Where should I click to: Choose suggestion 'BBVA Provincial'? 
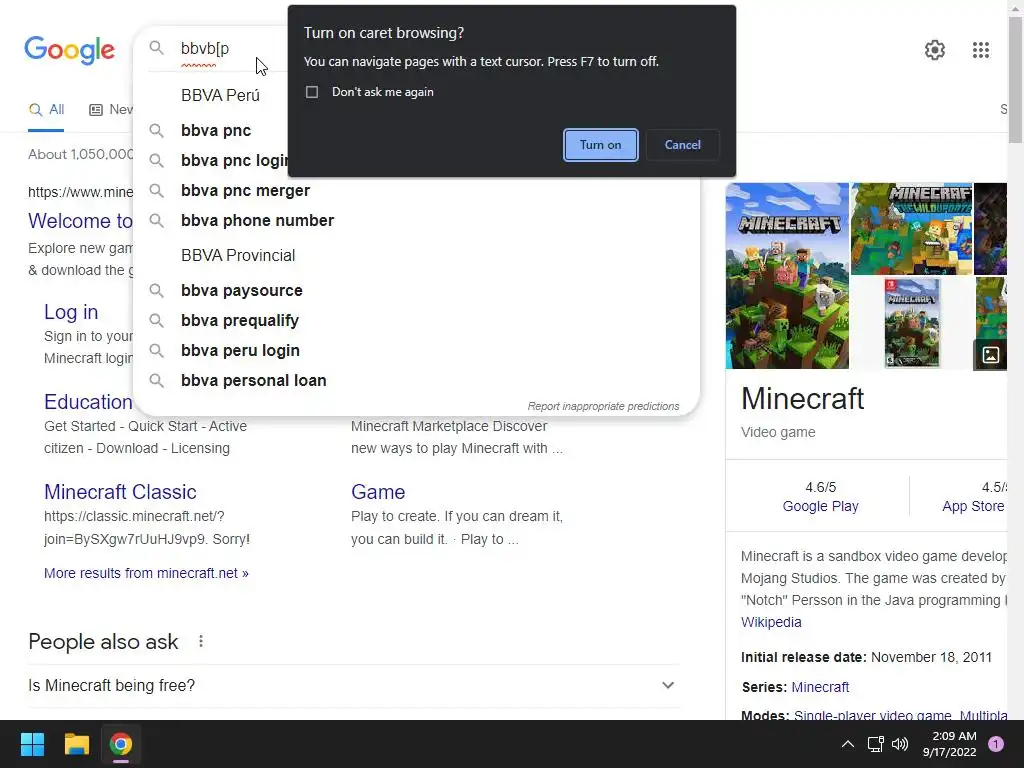point(238,255)
